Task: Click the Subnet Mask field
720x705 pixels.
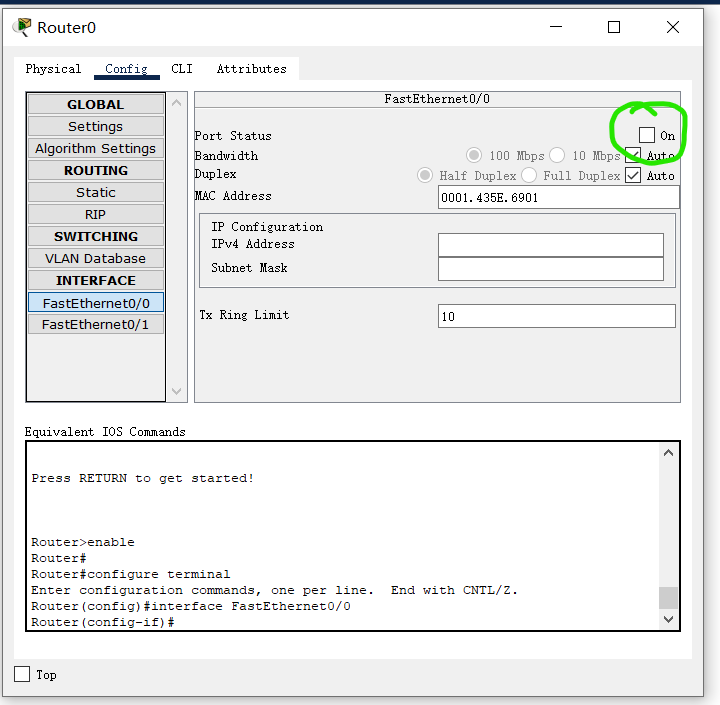Action: (x=551, y=269)
